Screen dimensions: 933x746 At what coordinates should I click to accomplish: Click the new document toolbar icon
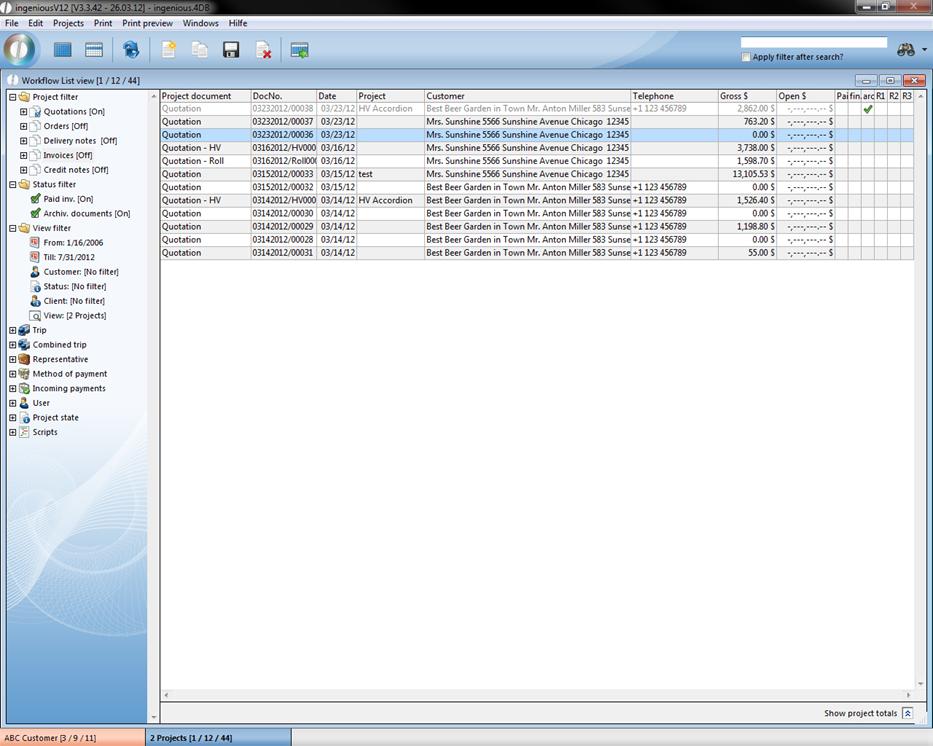169,50
